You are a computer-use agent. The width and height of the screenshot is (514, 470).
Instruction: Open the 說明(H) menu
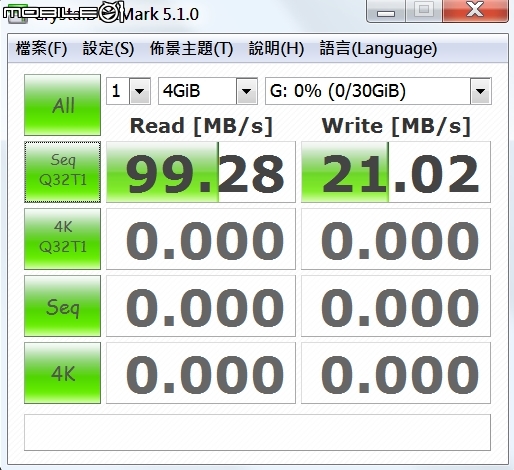pos(276,48)
